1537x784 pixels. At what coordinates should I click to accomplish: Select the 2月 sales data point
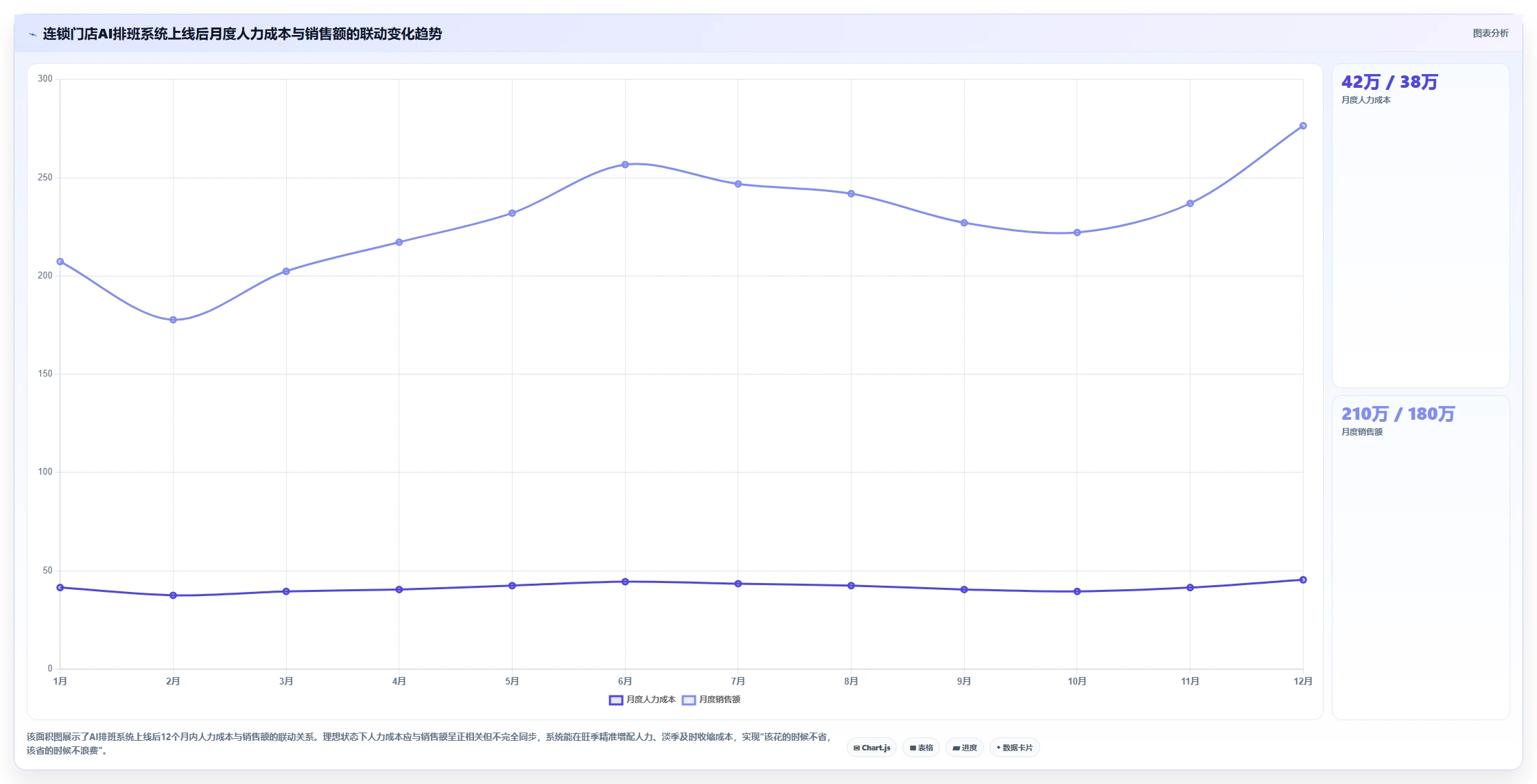[x=173, y=320]
